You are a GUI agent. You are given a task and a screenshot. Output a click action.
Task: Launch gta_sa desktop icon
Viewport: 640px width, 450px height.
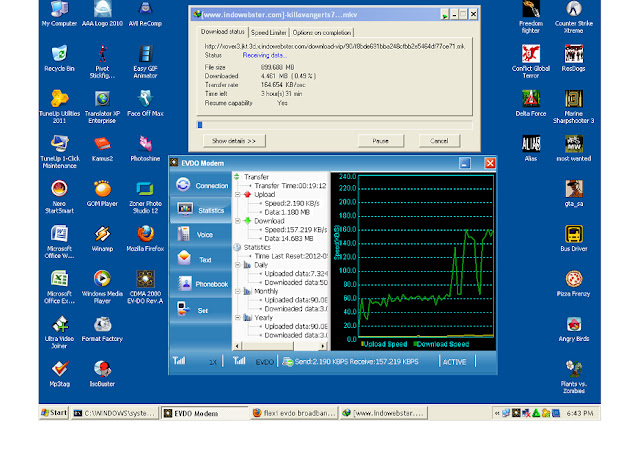(573, 194)
